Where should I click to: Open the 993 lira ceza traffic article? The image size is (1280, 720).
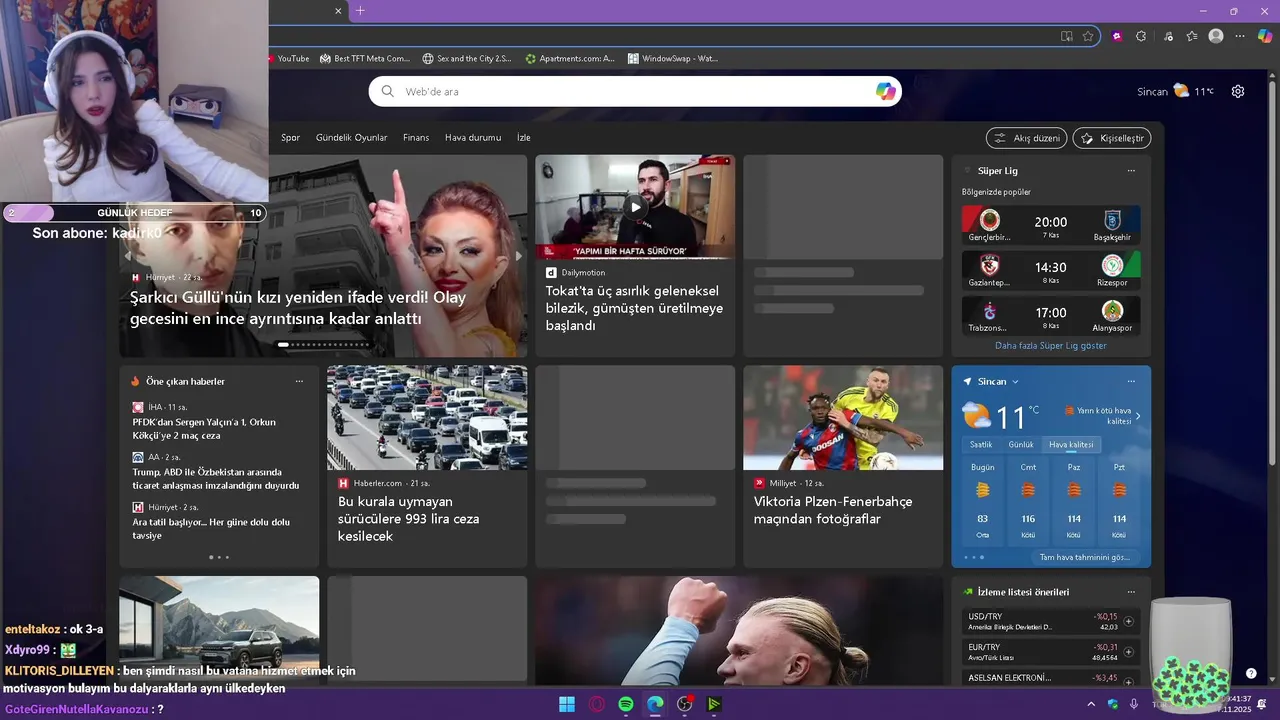click(408, 519)
